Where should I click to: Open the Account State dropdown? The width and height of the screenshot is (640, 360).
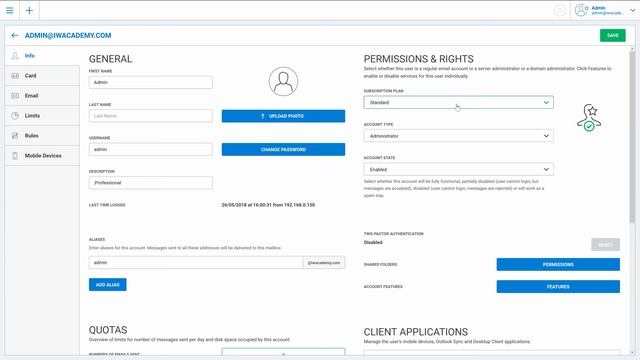pos(458,169)
